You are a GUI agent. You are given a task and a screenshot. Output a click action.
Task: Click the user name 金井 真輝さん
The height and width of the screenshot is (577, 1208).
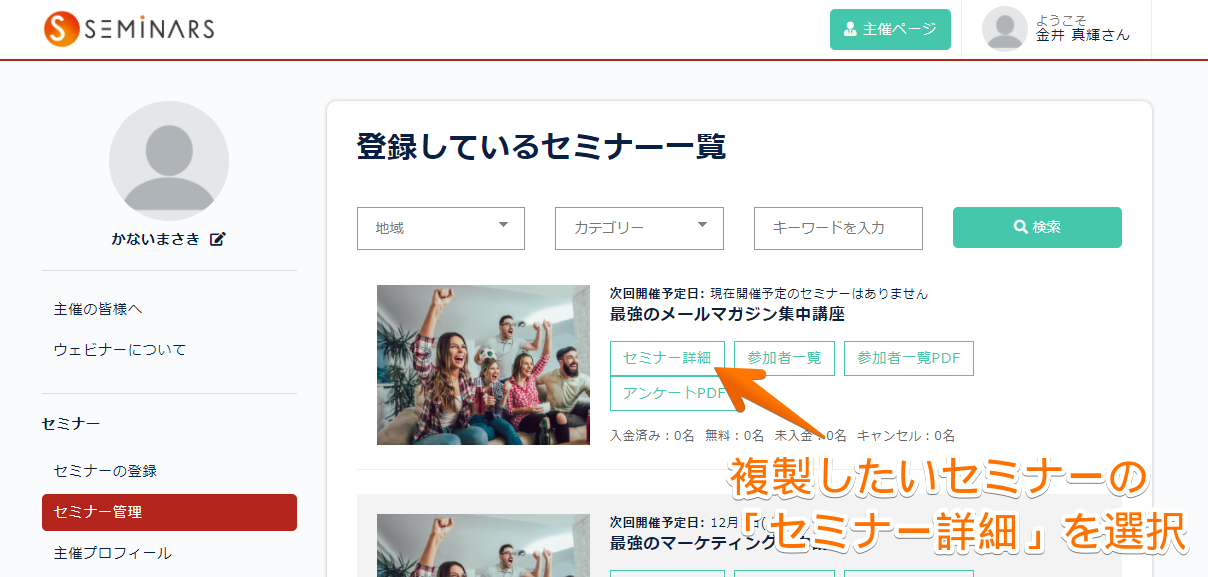(x=1083, y=35)
